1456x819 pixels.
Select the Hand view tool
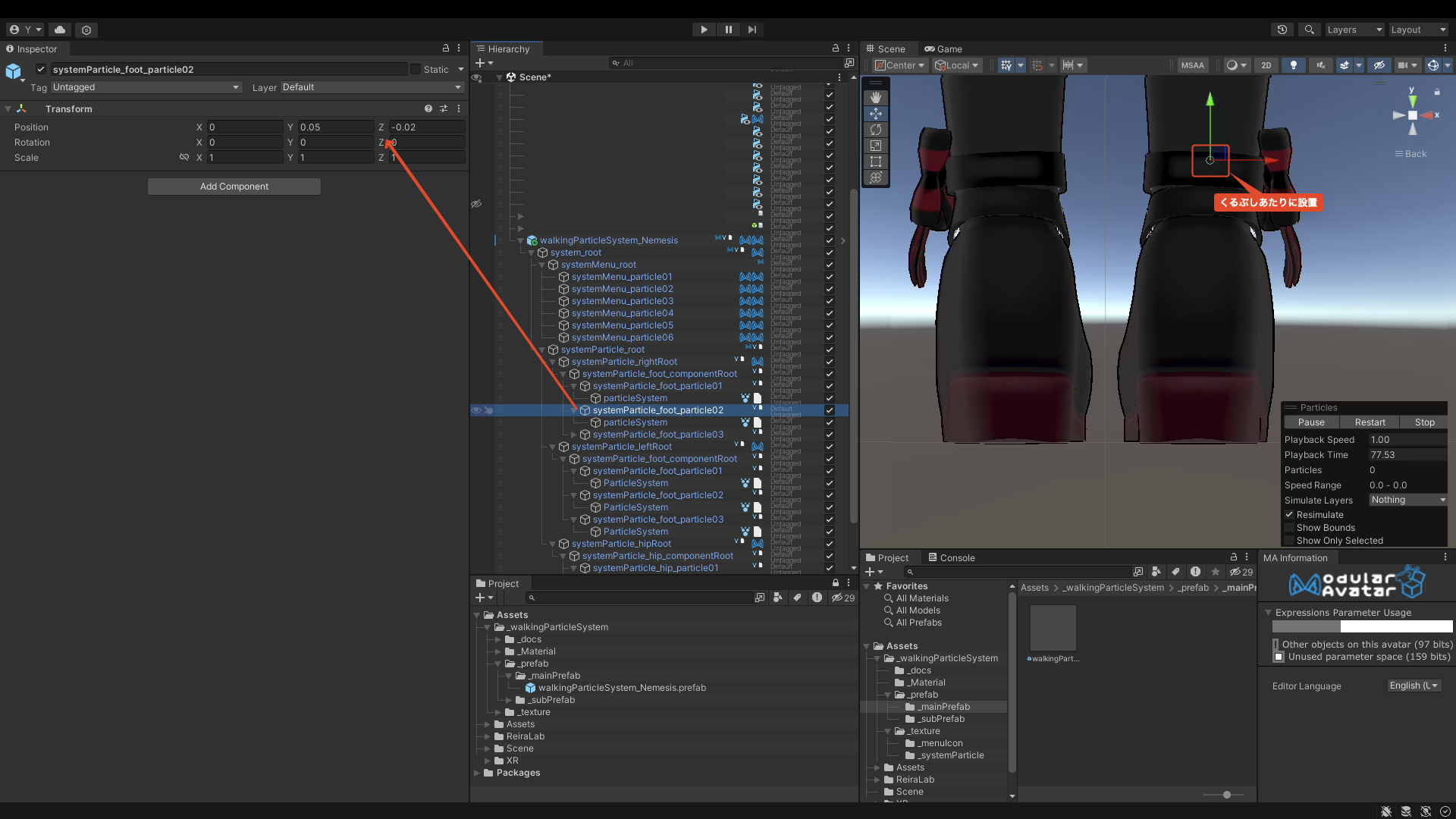pyautogui.click(x=876, y=98)
